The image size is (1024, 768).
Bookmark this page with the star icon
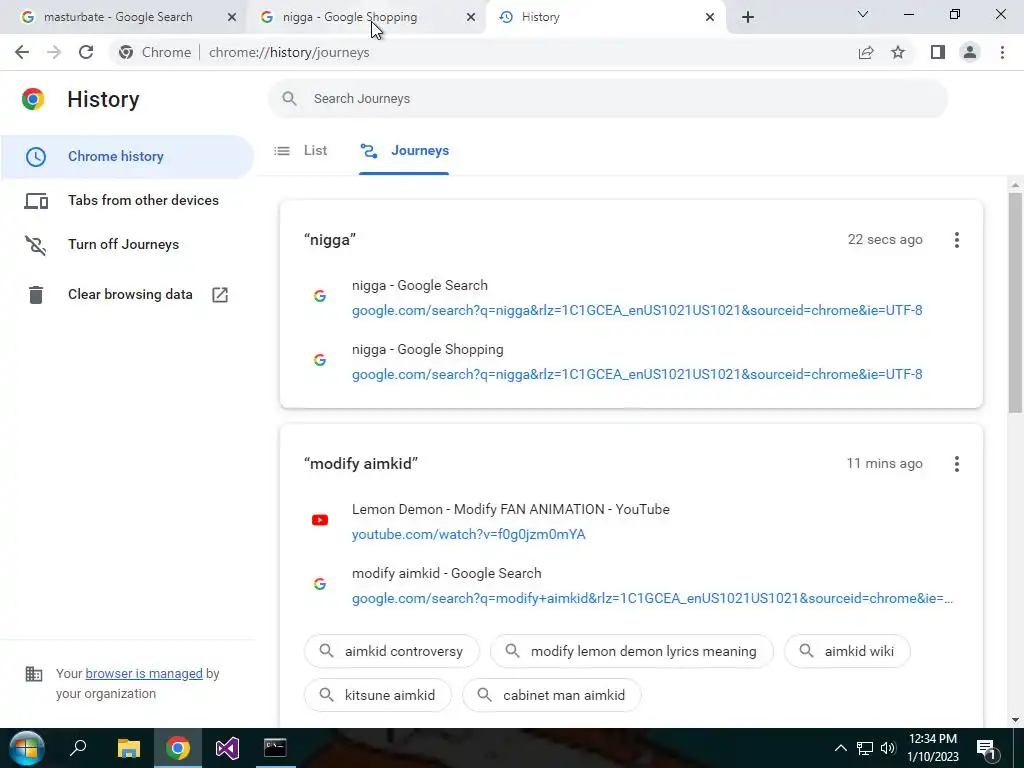click(898, 52)
